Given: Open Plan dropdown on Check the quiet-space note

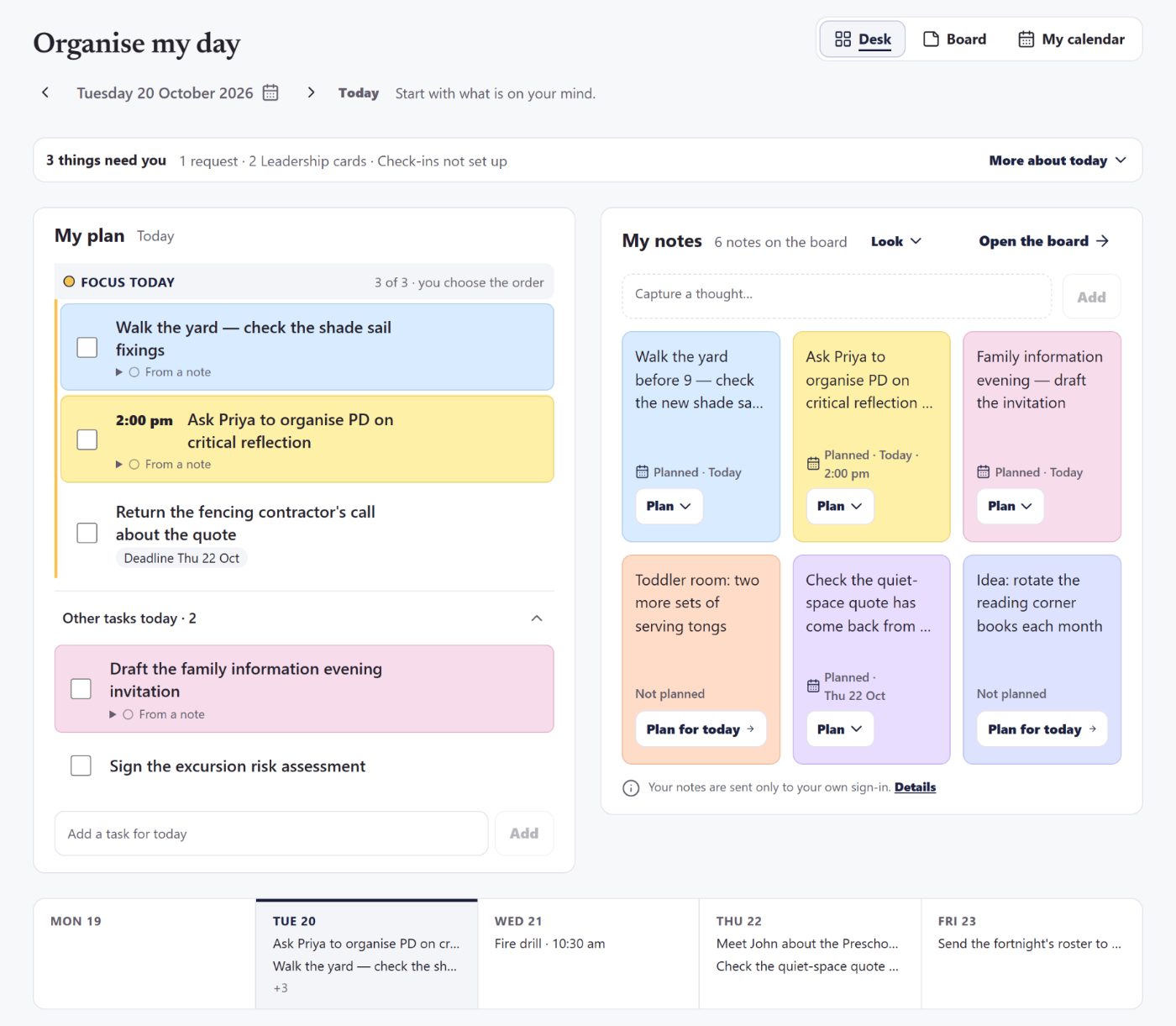Looking at the screenshot, I should point(839,729).
